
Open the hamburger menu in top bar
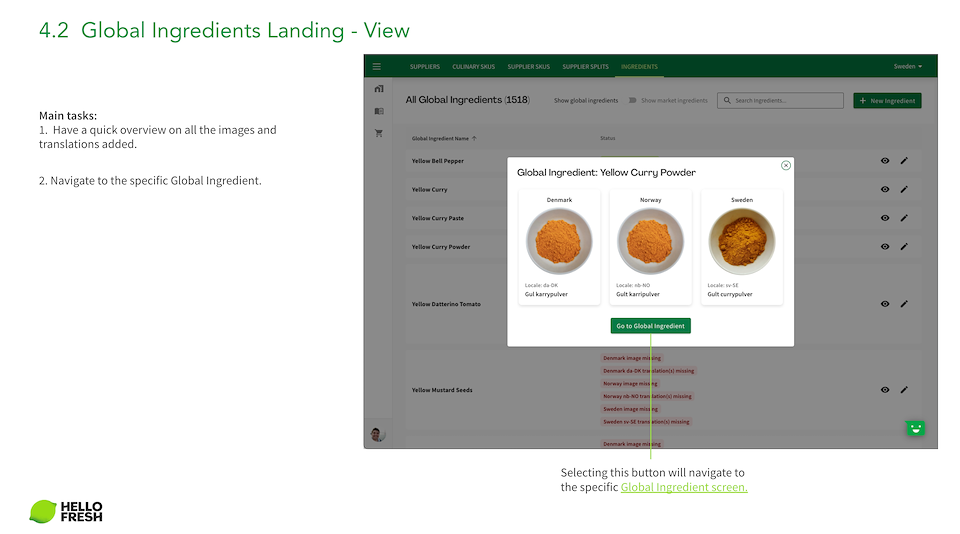click(377, 67)
